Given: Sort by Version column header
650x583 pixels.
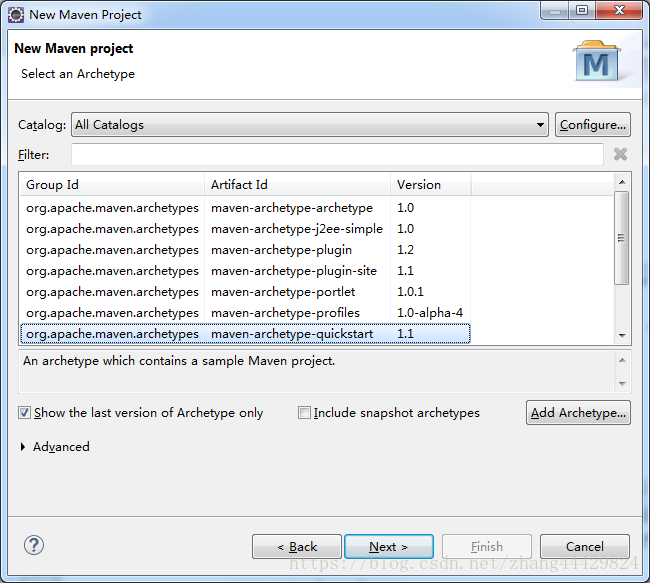Looking at the screenshot, I should (x=430, y=185).
